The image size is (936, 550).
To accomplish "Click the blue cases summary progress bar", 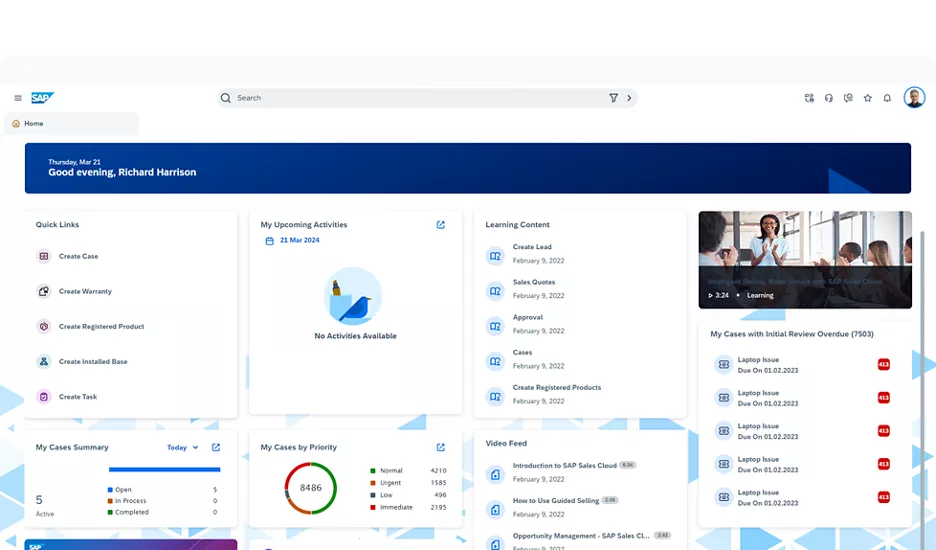I will point(165,469).
